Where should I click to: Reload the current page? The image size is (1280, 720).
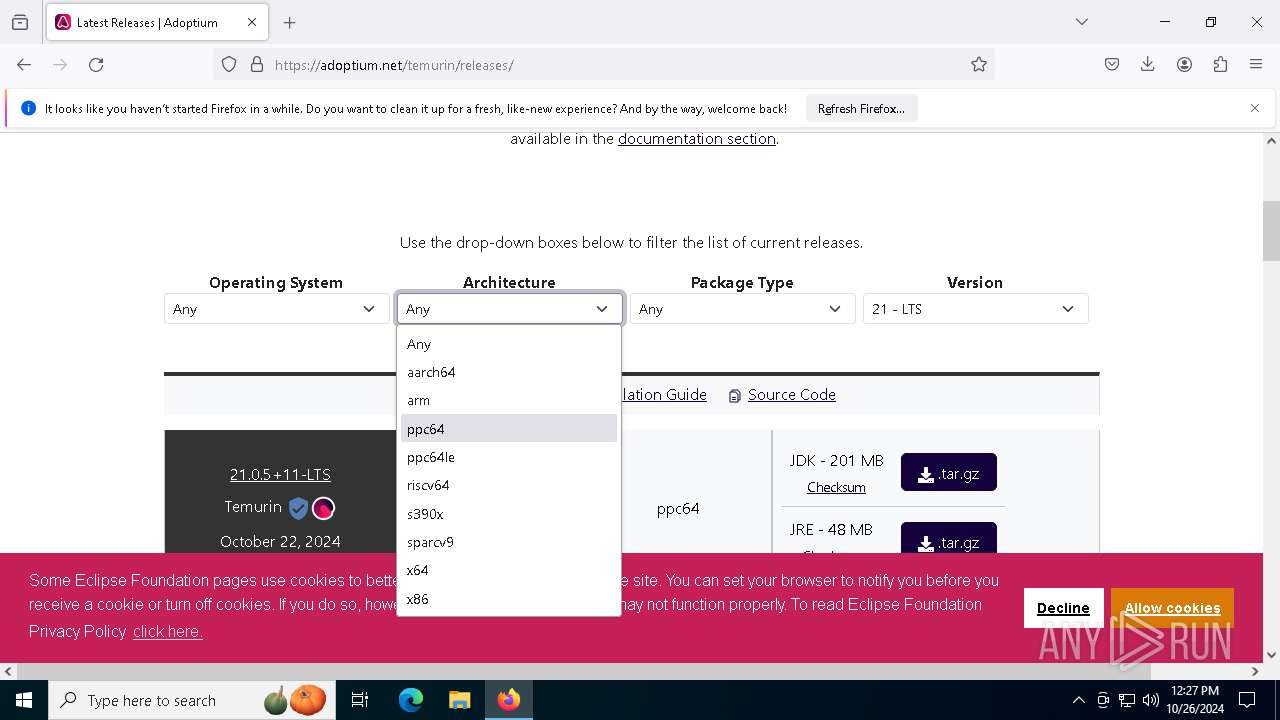(x=96, y=65)
